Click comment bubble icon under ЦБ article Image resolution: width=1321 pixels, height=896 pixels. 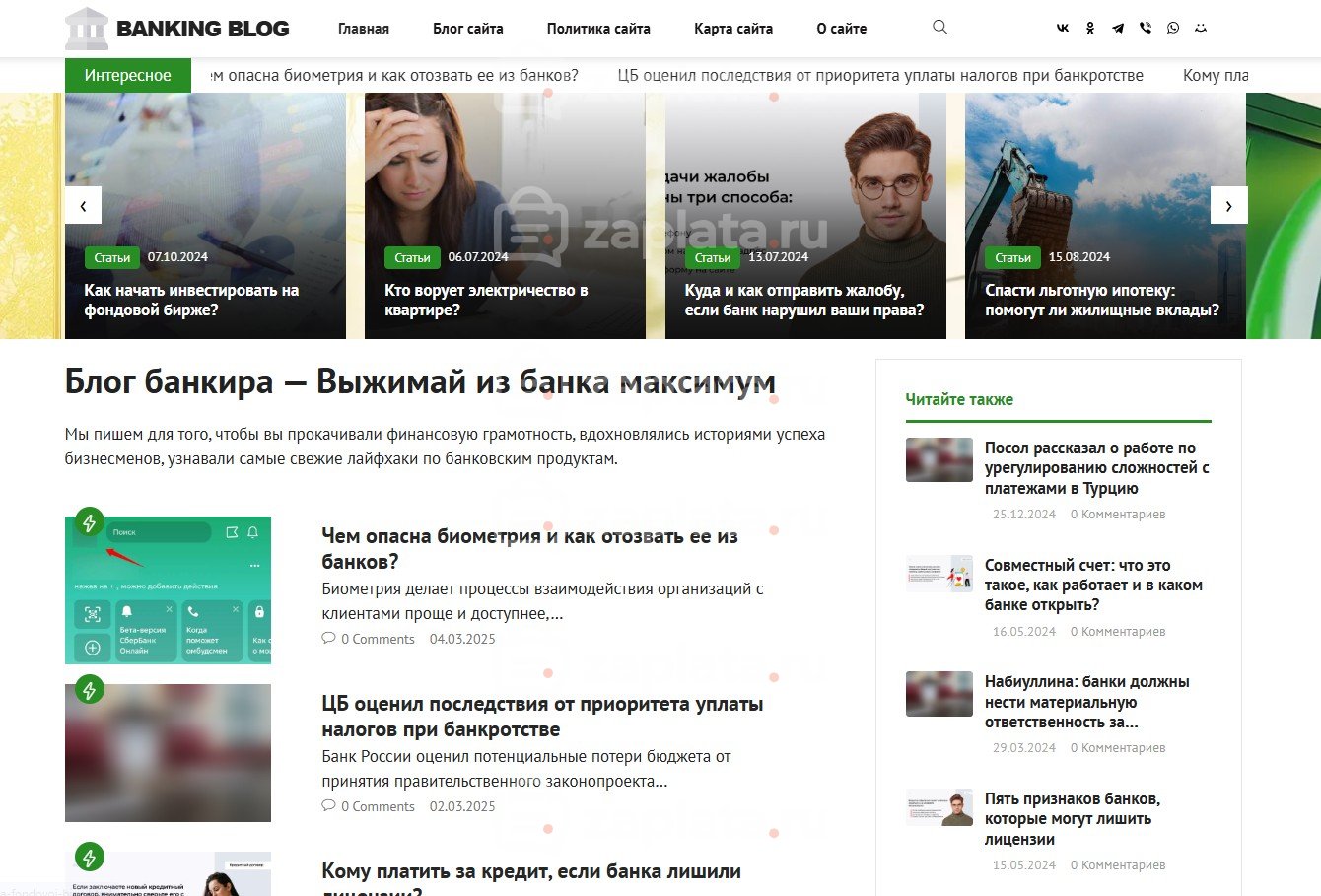point(328,805)
